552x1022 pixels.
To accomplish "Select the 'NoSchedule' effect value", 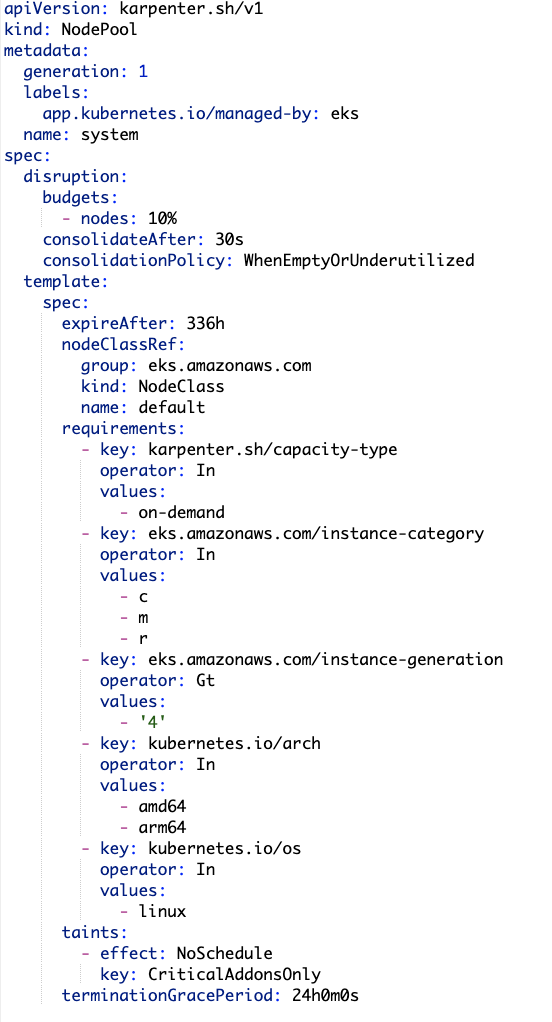I will coord(224,953).
